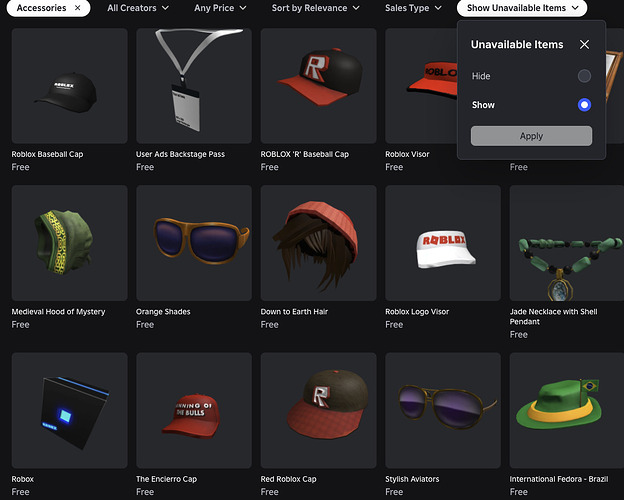Select the Hide radio button
Image resolution: width=624 pixels, height=500 pixels.
584,76
